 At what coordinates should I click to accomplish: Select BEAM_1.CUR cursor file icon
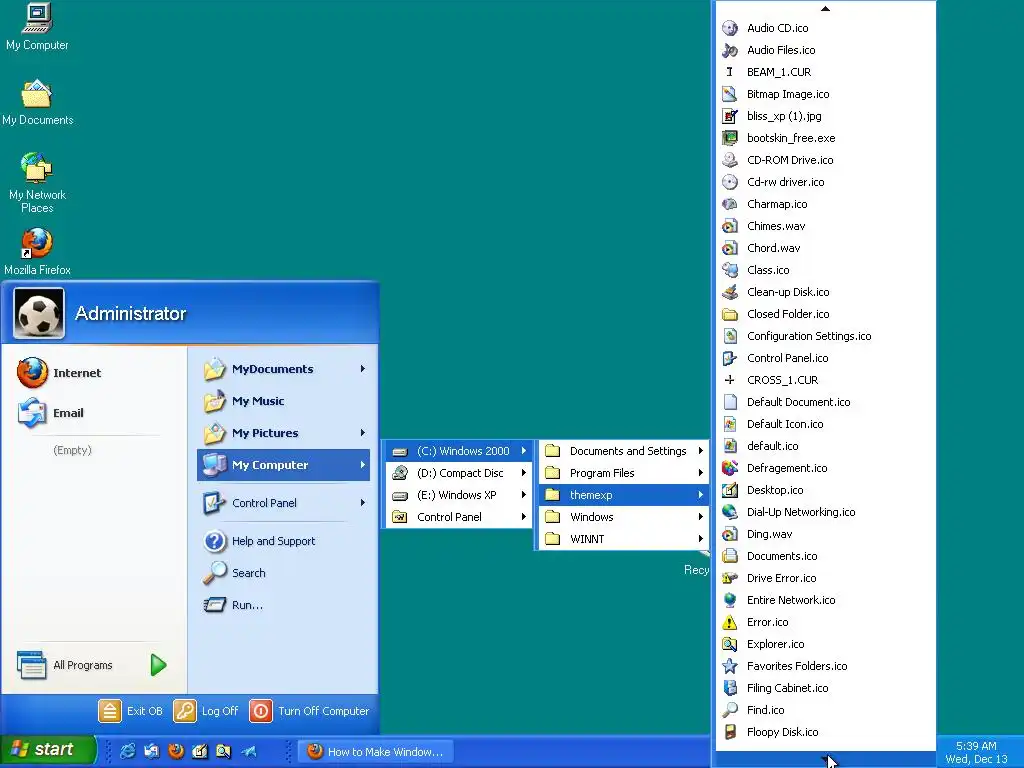pos(729,72)
